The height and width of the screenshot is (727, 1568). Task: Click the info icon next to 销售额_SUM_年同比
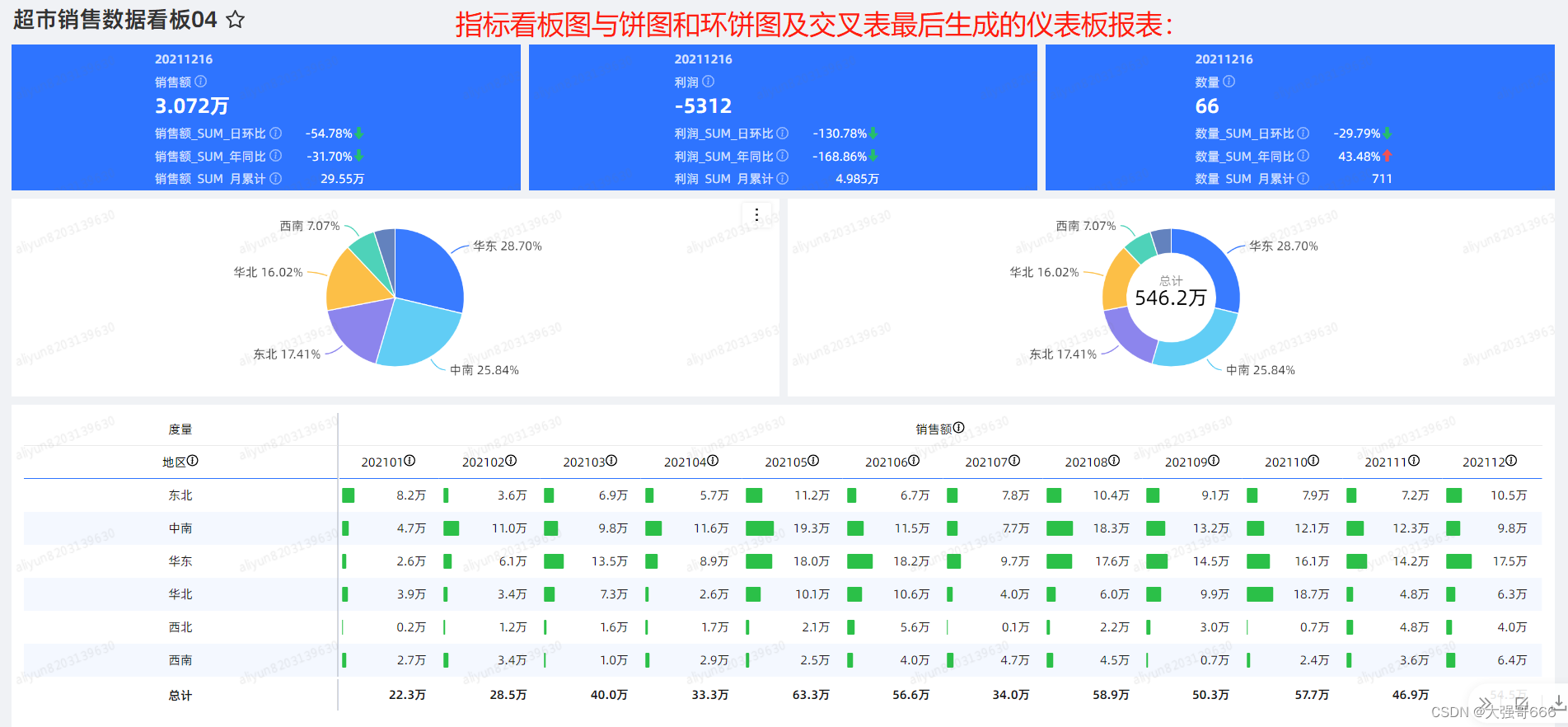click(x=276, y=155)
